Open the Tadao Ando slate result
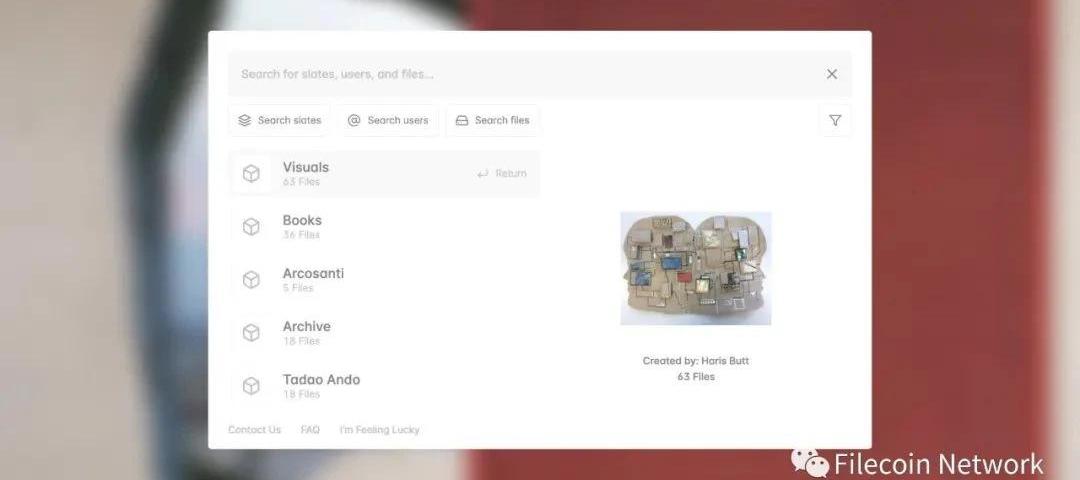This screenshot has height=480, width=1080. (384, 386)
